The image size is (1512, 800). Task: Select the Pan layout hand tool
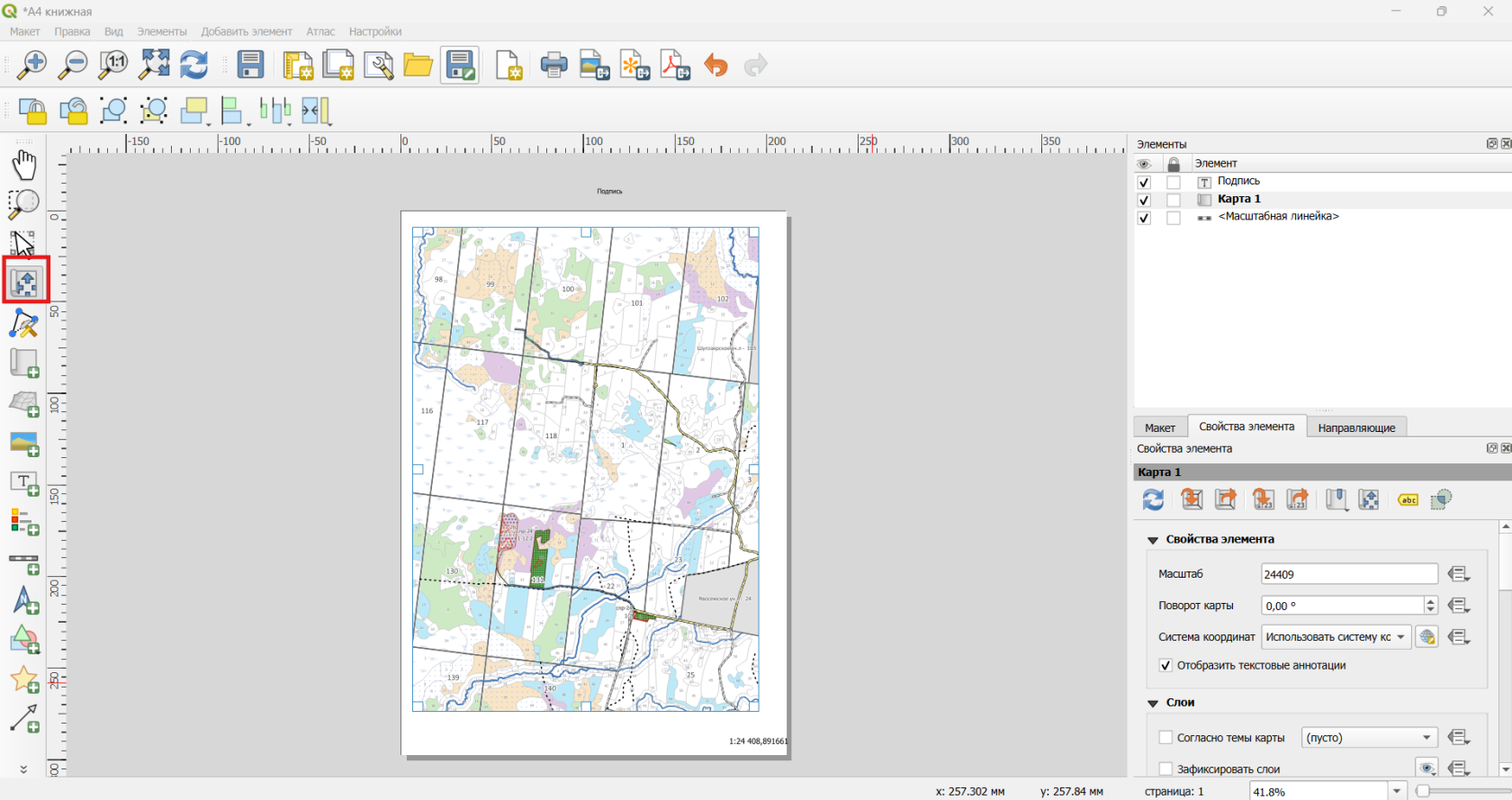(24, 165)
